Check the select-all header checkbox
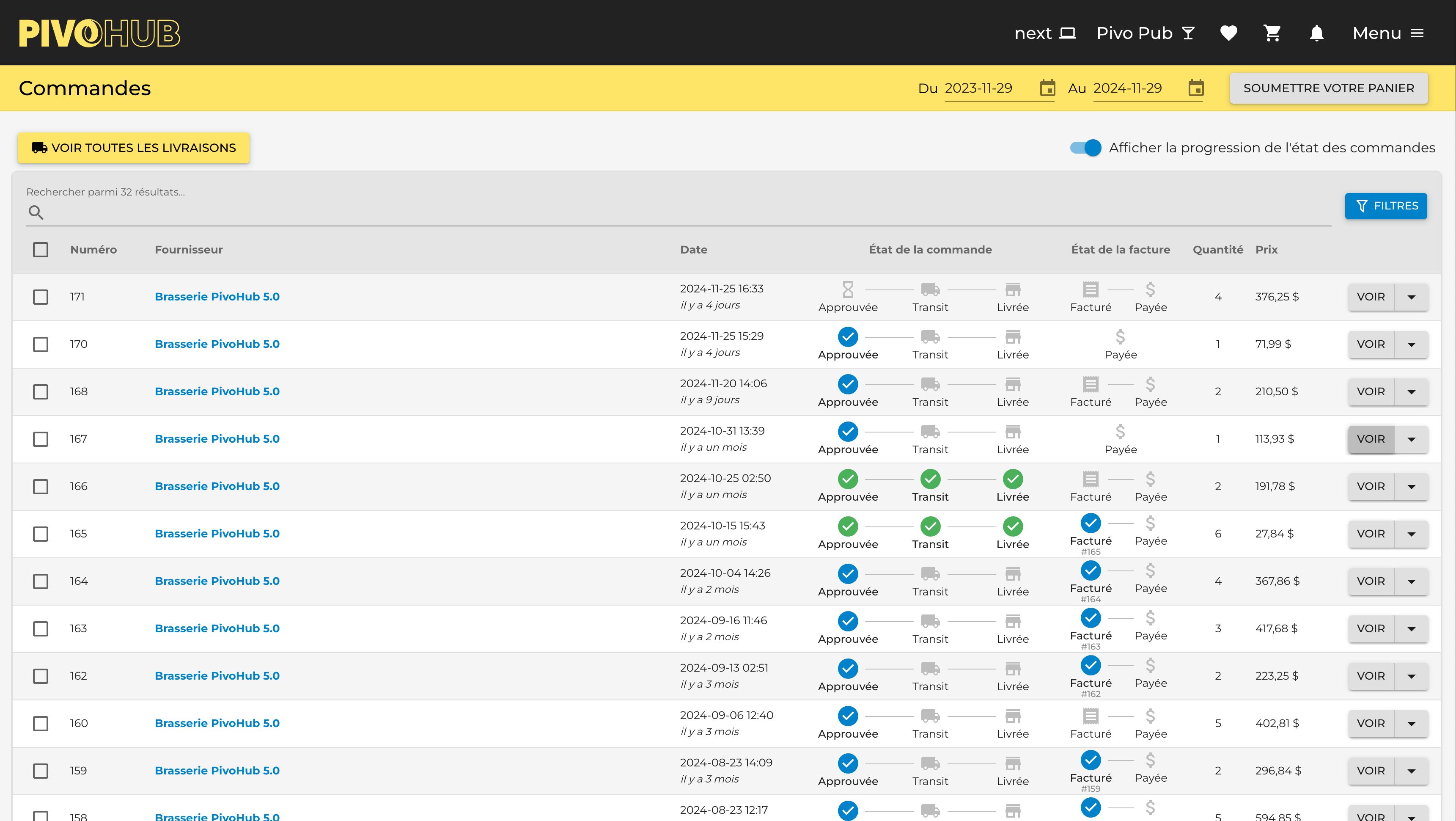Image resolution: width=1456 pixels, height=821 pixels. point(40,249)
